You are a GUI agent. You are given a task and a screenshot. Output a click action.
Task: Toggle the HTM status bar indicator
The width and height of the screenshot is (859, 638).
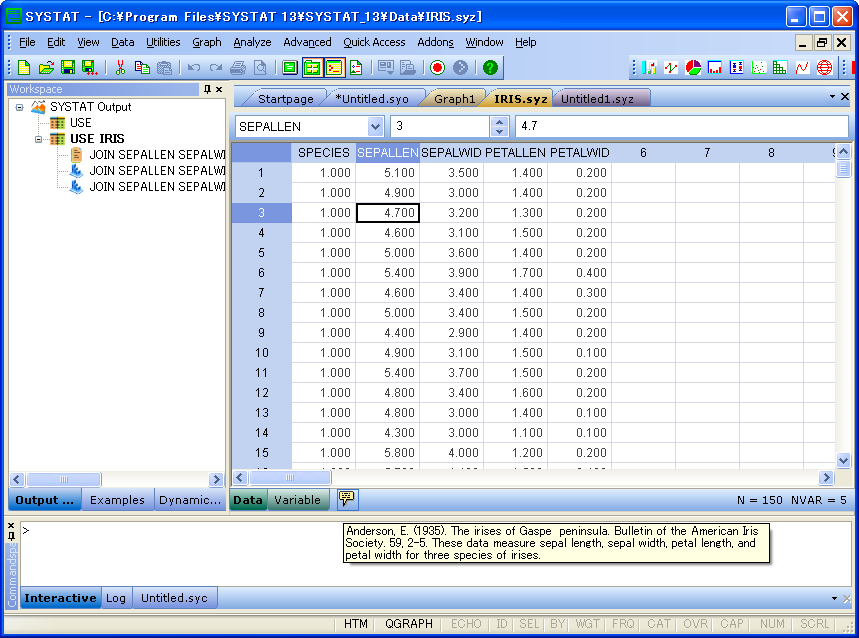click(356, 624)
